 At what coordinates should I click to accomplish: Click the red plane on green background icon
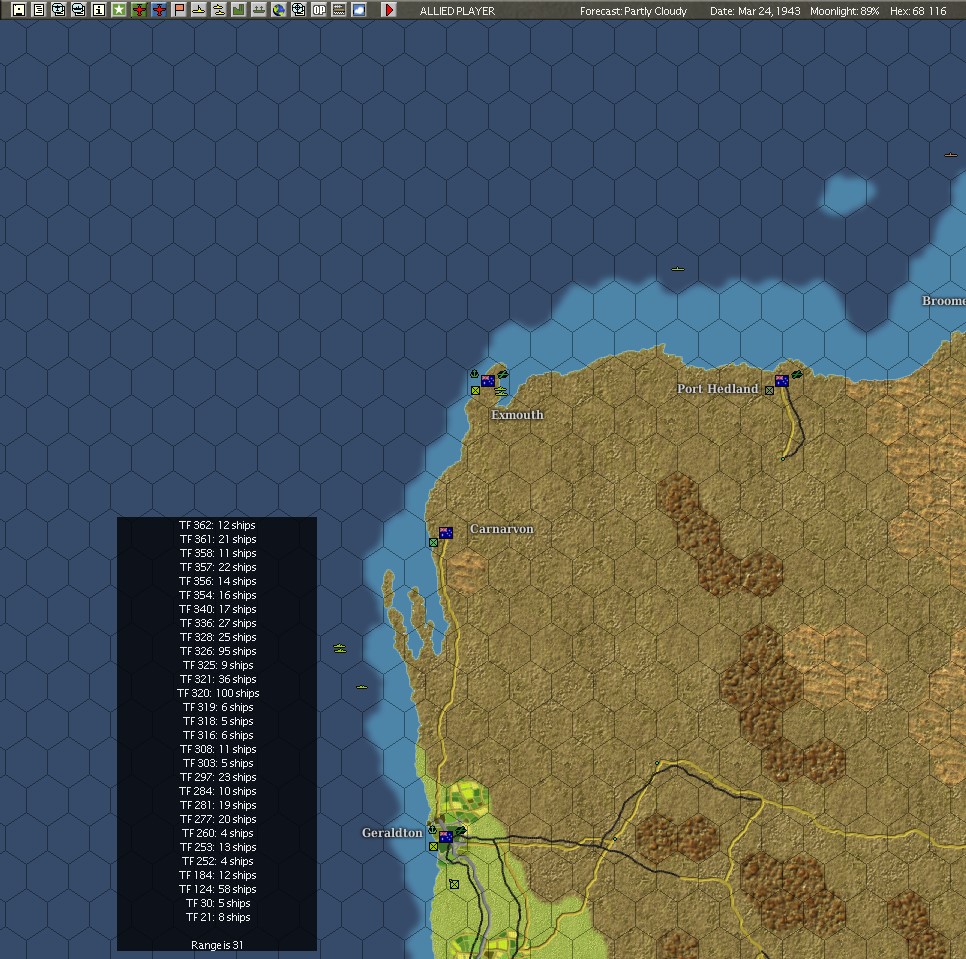coord(139,10)
